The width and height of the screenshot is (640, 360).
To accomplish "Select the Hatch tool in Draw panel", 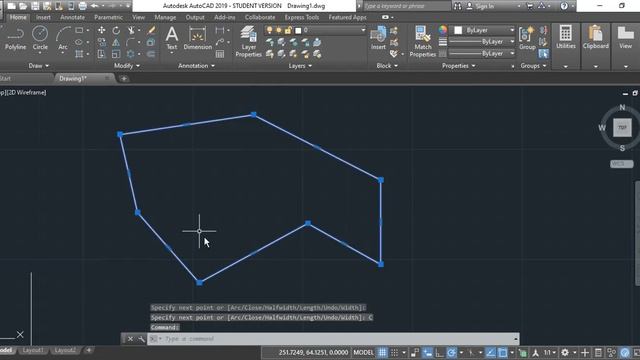I will (79, 54).
